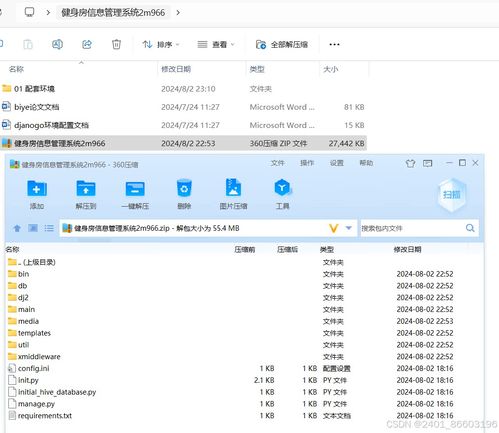
Task: Open the 操作 menu in 360压缩
Action: tap(307, 163)
